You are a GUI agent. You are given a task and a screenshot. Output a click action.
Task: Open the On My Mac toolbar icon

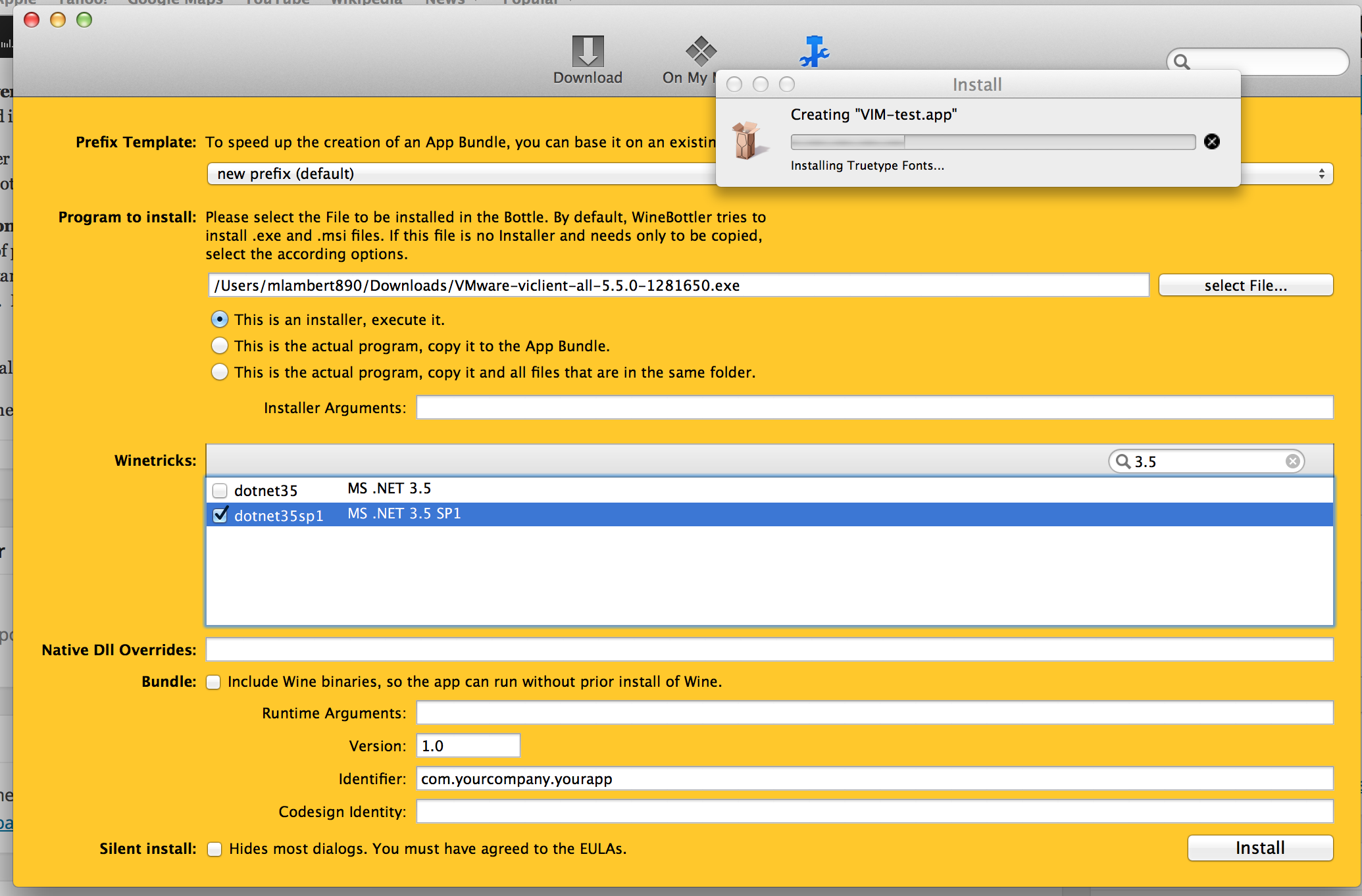tap(700, 53)
